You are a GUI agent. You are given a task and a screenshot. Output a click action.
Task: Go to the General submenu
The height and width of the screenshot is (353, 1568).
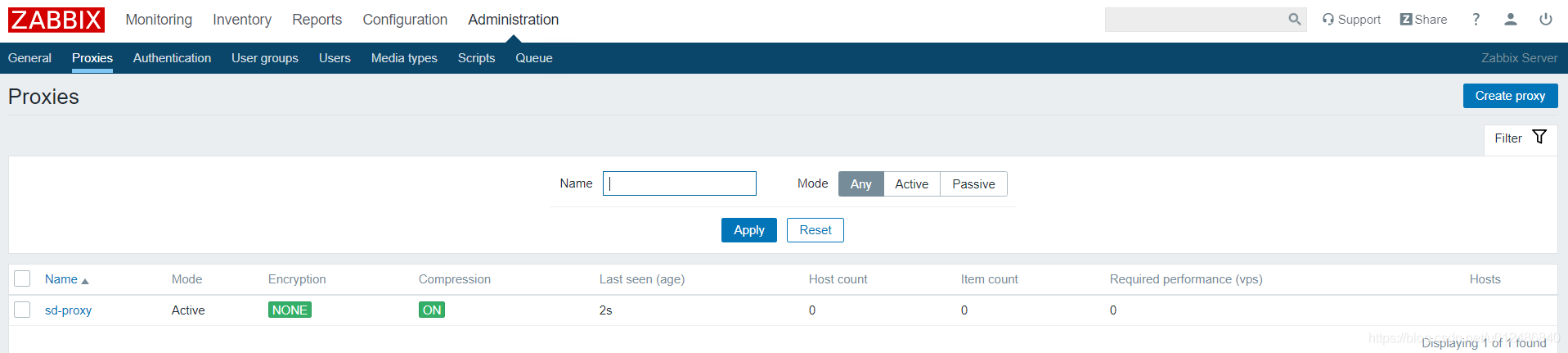pyautogui.click(x=29, y=58)
